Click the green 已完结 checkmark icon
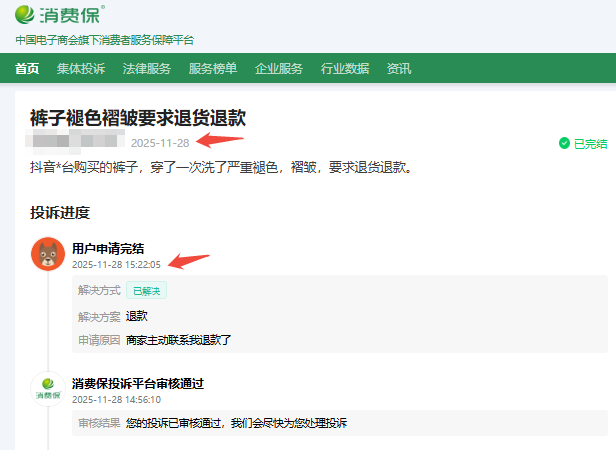 coord(564,144)
